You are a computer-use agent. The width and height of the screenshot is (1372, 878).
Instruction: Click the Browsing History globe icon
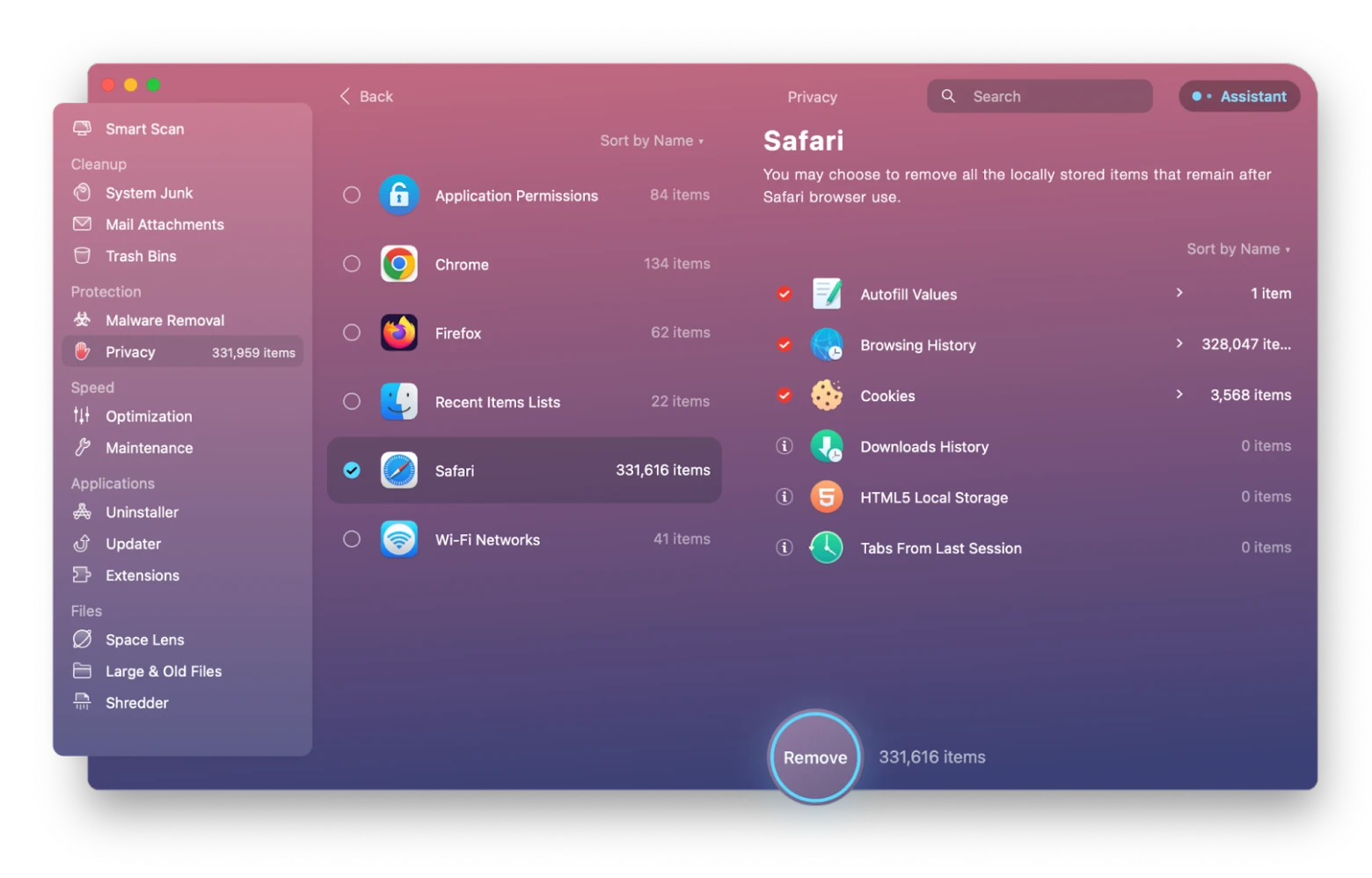826,345
